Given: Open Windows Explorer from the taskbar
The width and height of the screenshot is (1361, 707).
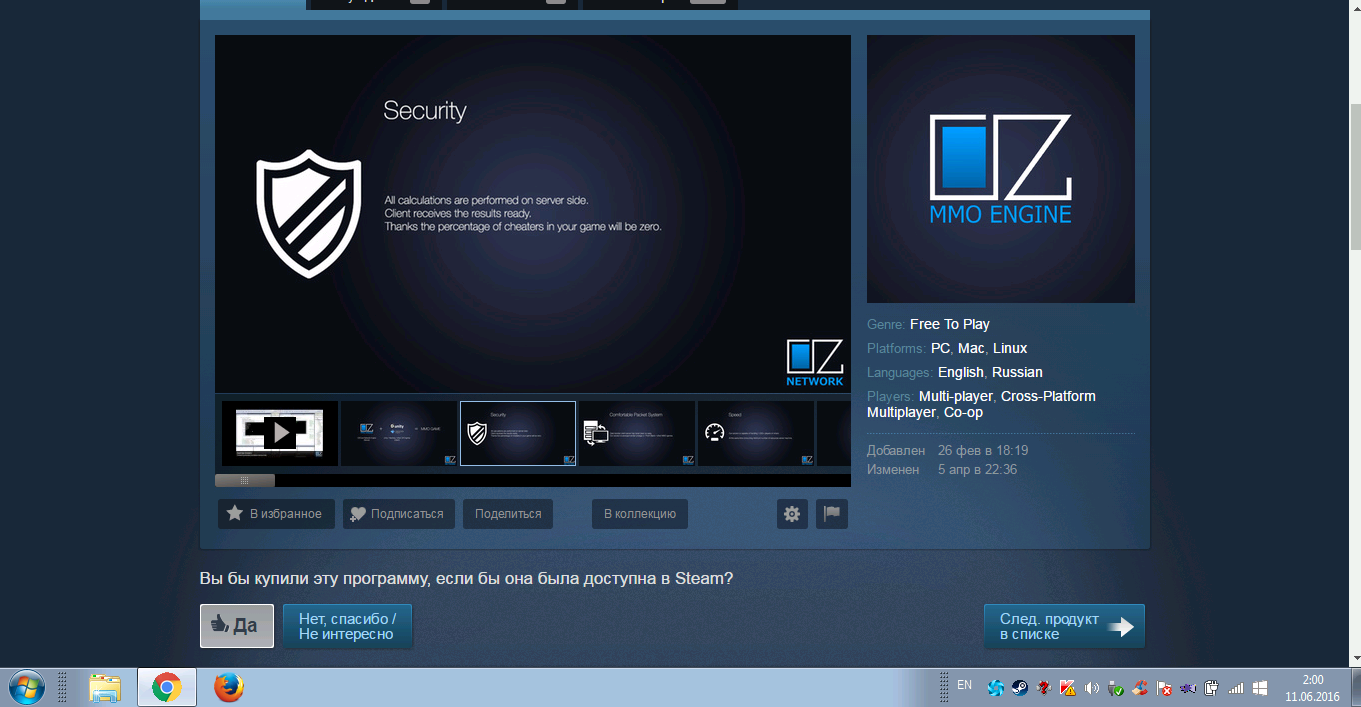Looking at the screenshot, I should coord(105,687).
